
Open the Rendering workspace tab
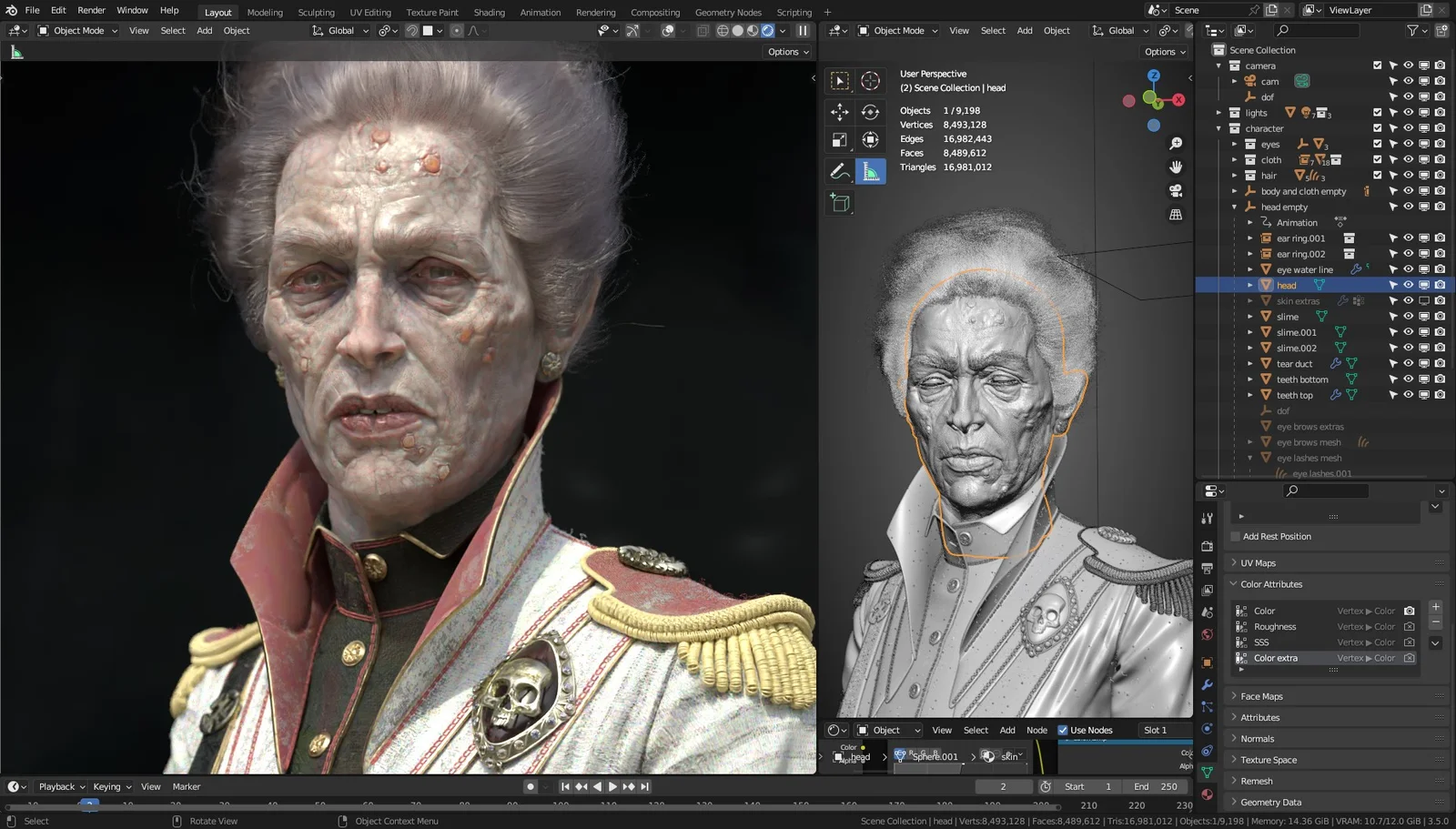point(596,12)
